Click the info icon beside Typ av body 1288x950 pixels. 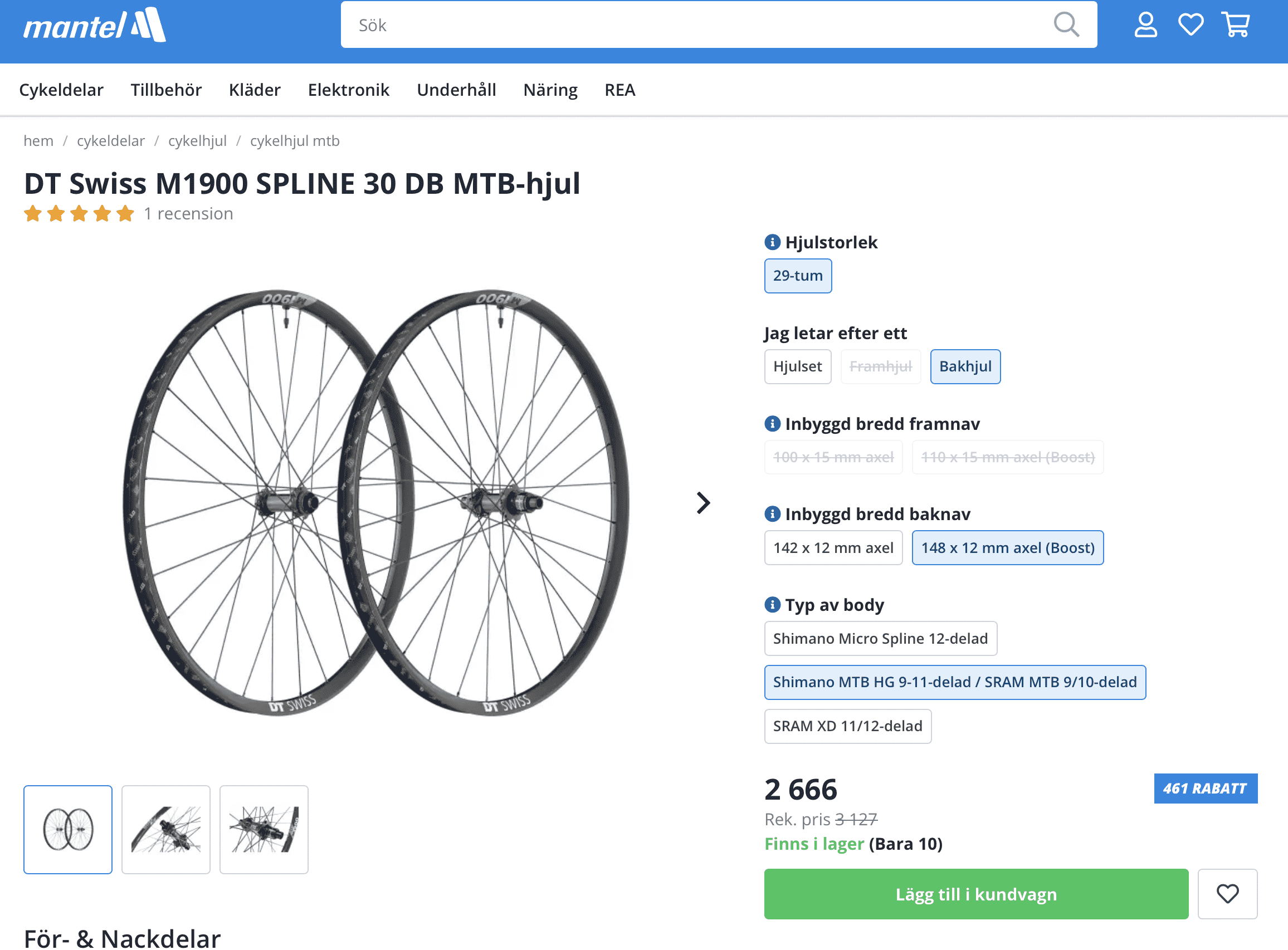[x=772, y=604]
